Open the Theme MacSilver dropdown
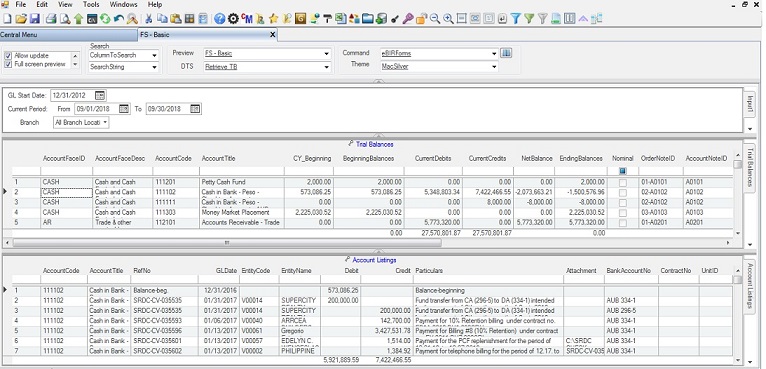This screenshot has width=766, height=369. point(494,66)
